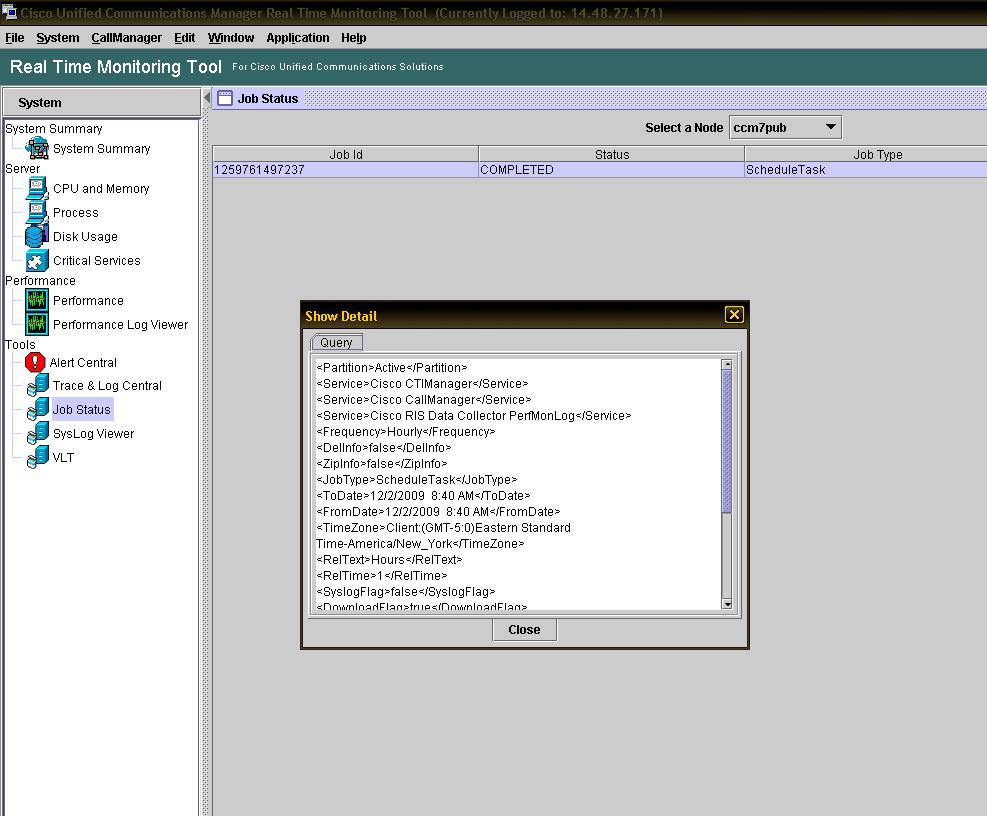The width and height of the screenshot is (987, 816).
Task: Click the Job Status panel window icon
Action: [225, 98]
